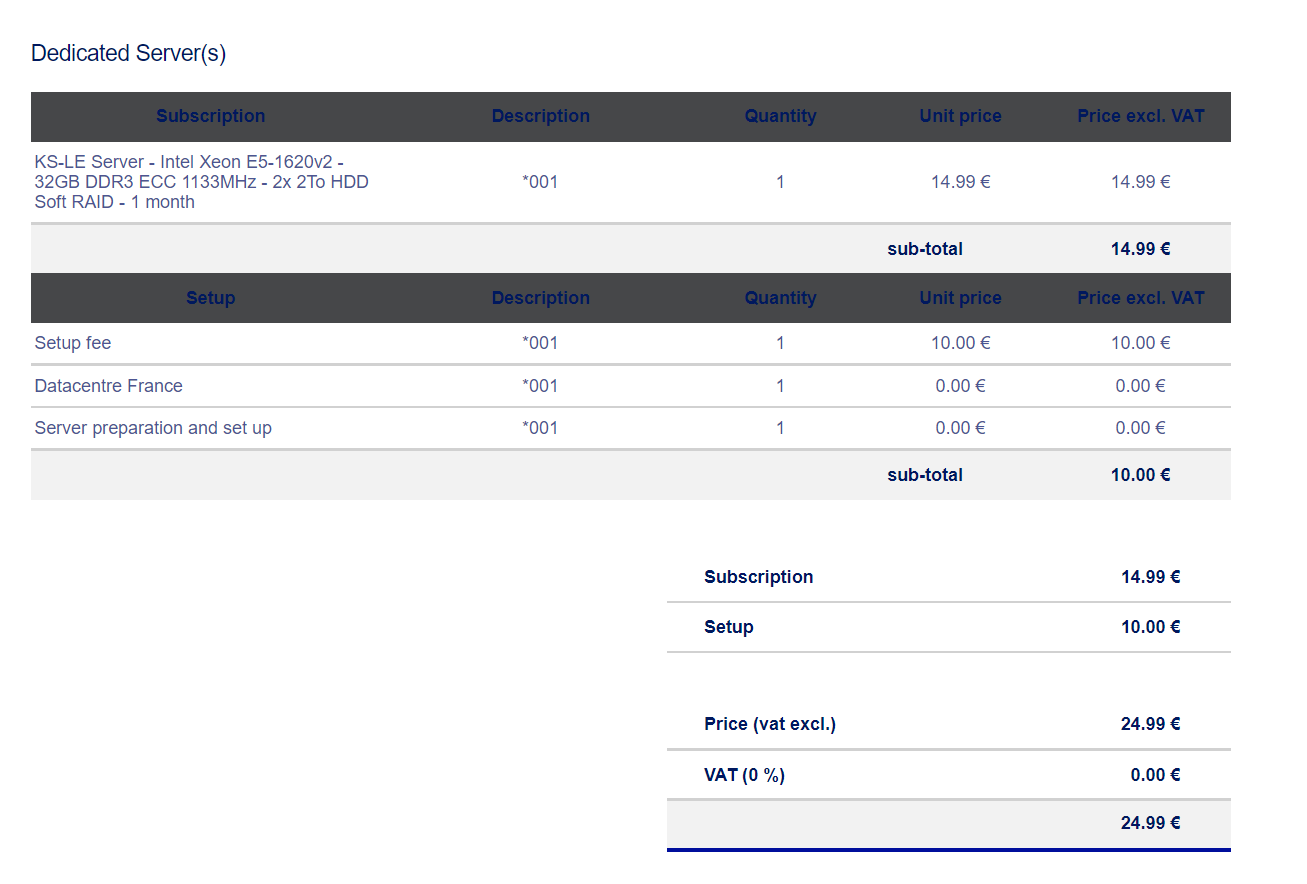Click the 10.00 € unit price of Setup fee
Screen dimensions: 1307x884
tap(961, 343)
